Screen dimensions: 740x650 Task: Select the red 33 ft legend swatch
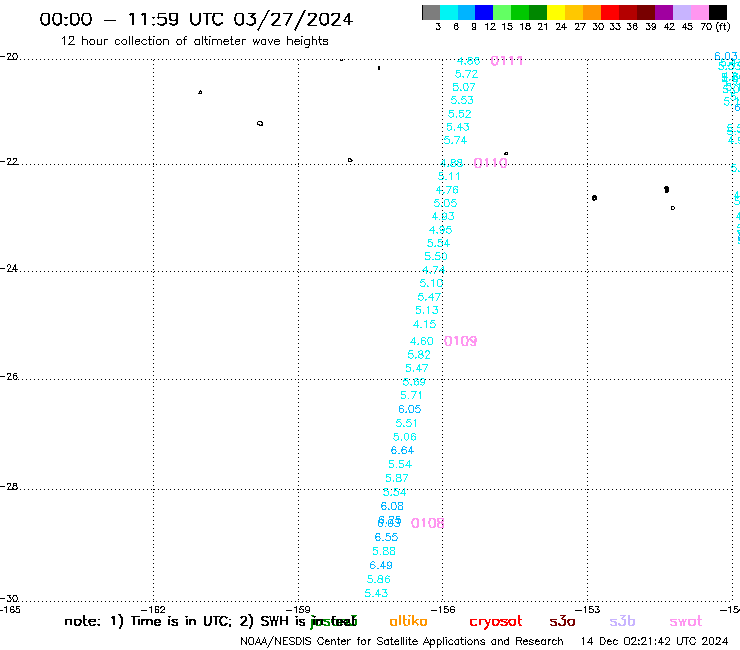tap(610, 12)
